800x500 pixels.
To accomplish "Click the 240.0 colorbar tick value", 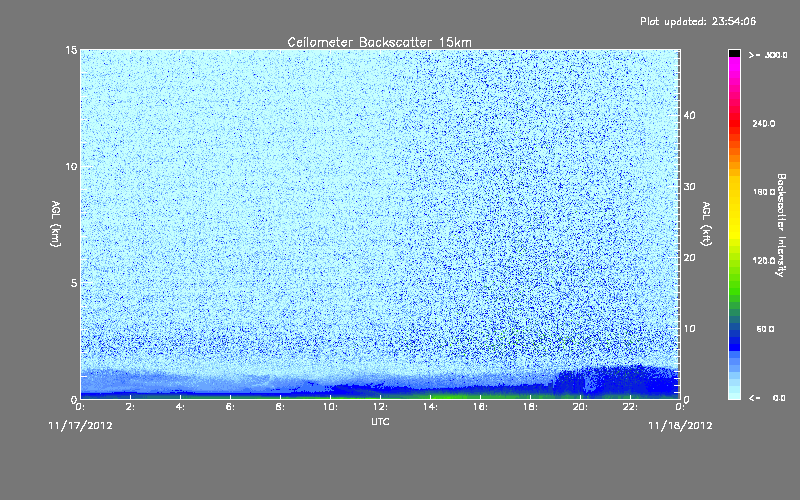I will (763, 123).
